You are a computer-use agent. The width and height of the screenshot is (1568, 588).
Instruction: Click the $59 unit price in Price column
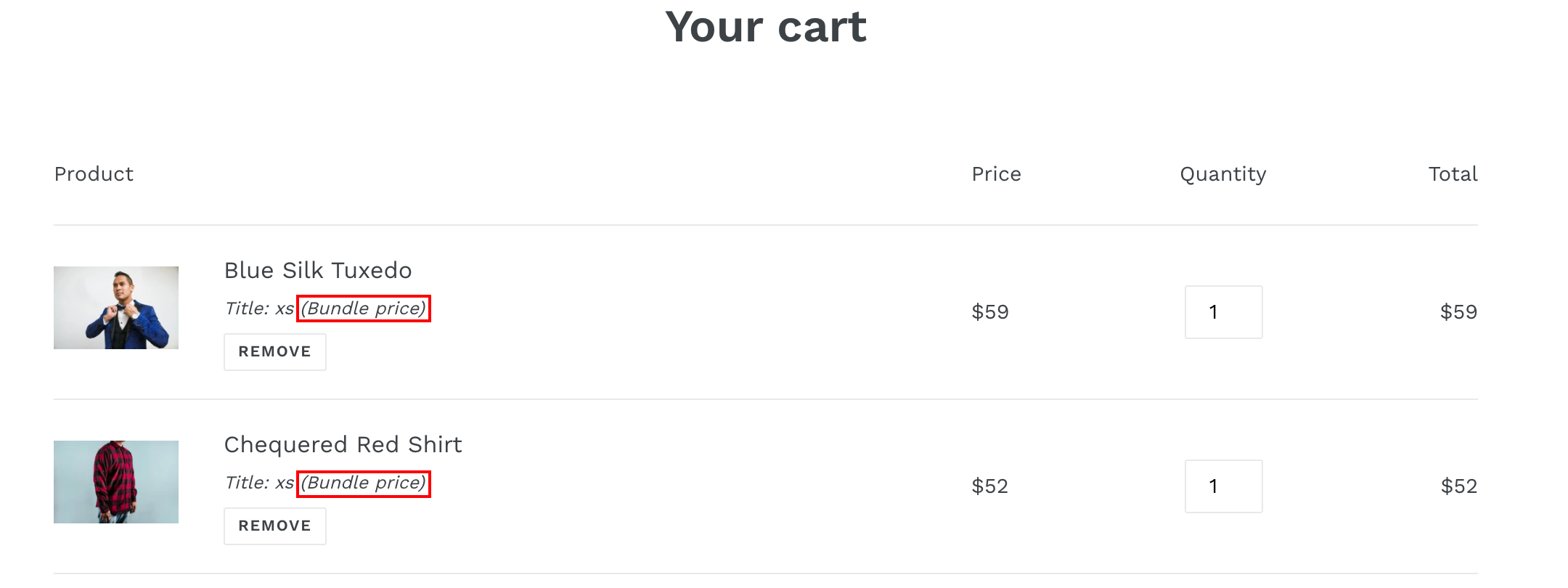pyautogui.click(x=990, y=312)
